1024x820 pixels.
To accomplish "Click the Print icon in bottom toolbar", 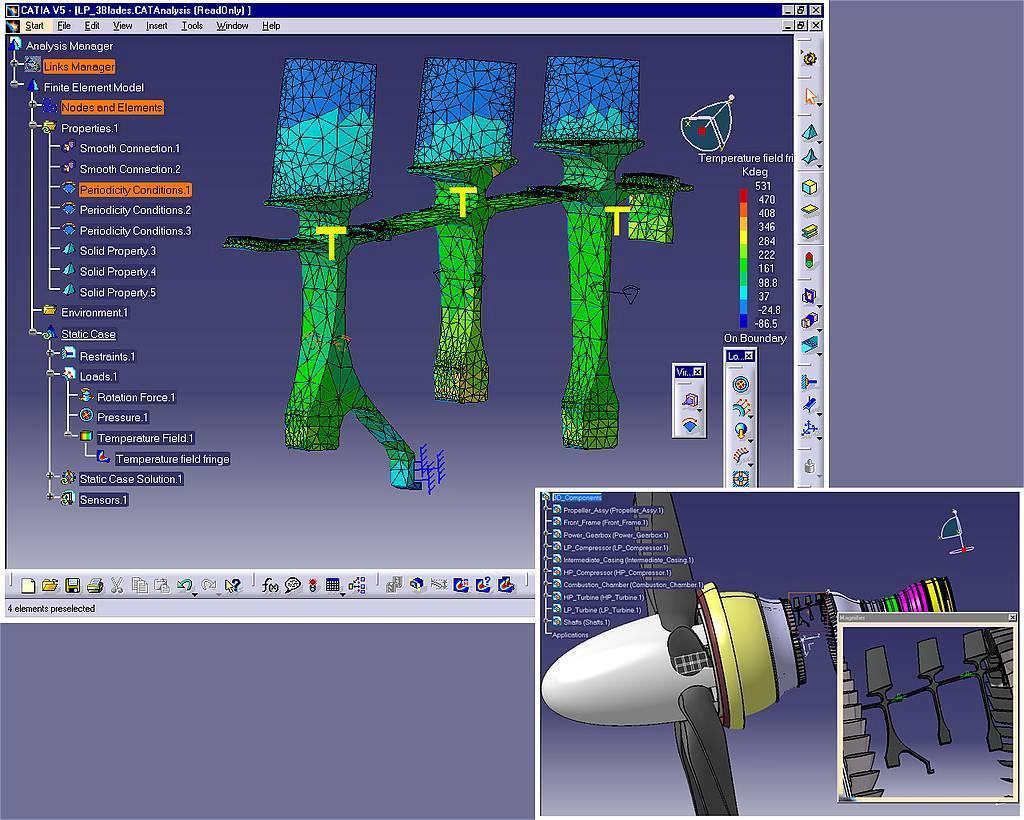I will 95,586.
